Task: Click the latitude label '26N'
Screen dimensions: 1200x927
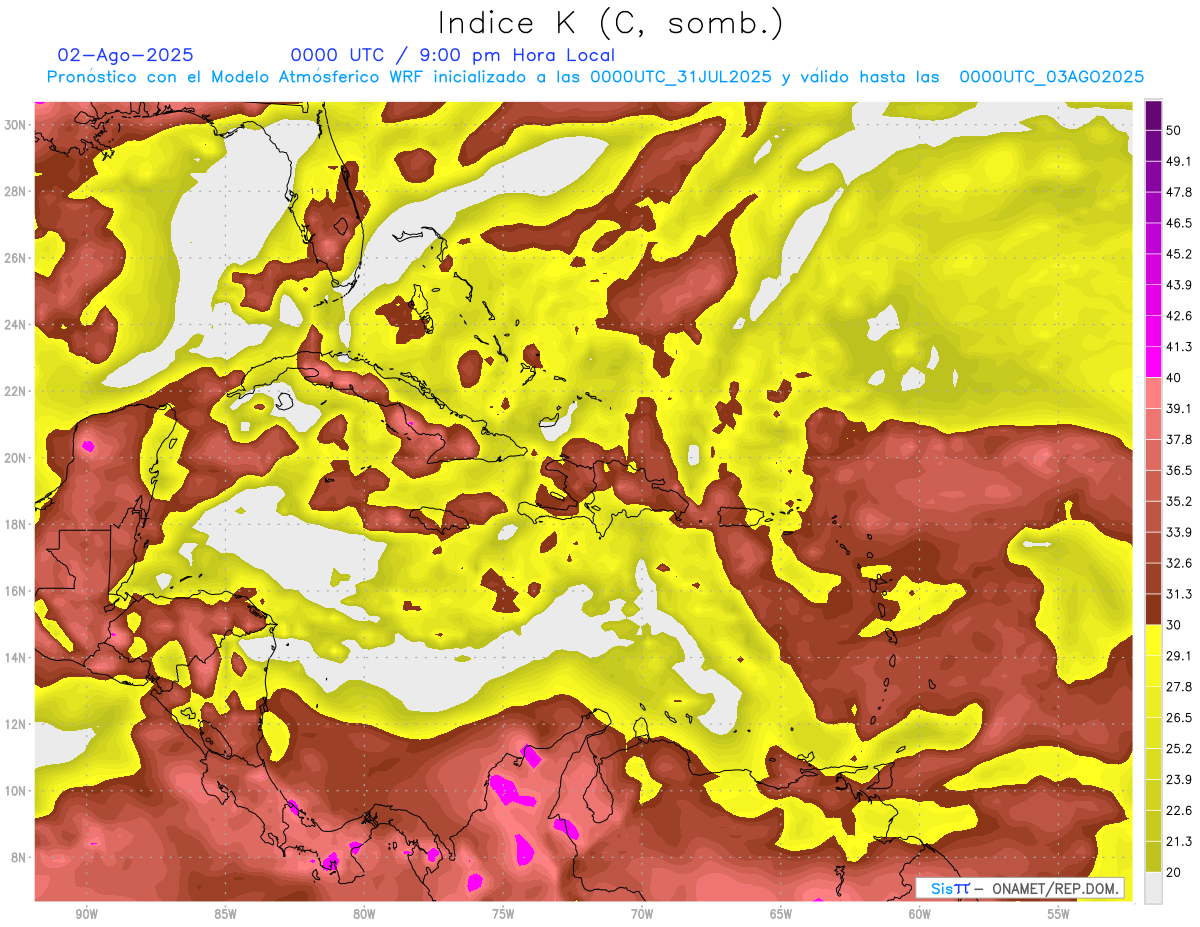Action: point(16,258)
